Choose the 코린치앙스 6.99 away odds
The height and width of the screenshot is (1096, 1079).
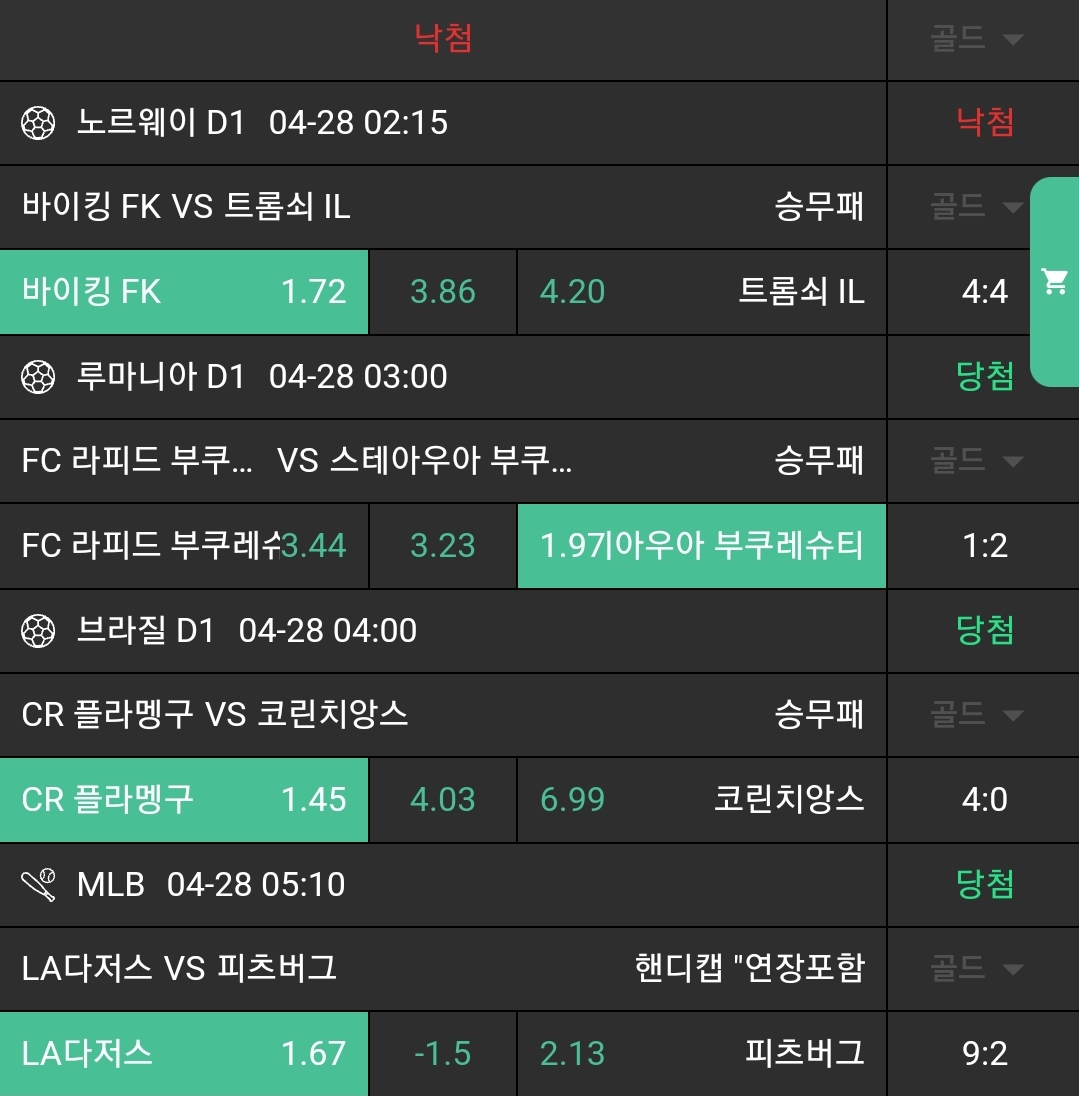point(701,800)
